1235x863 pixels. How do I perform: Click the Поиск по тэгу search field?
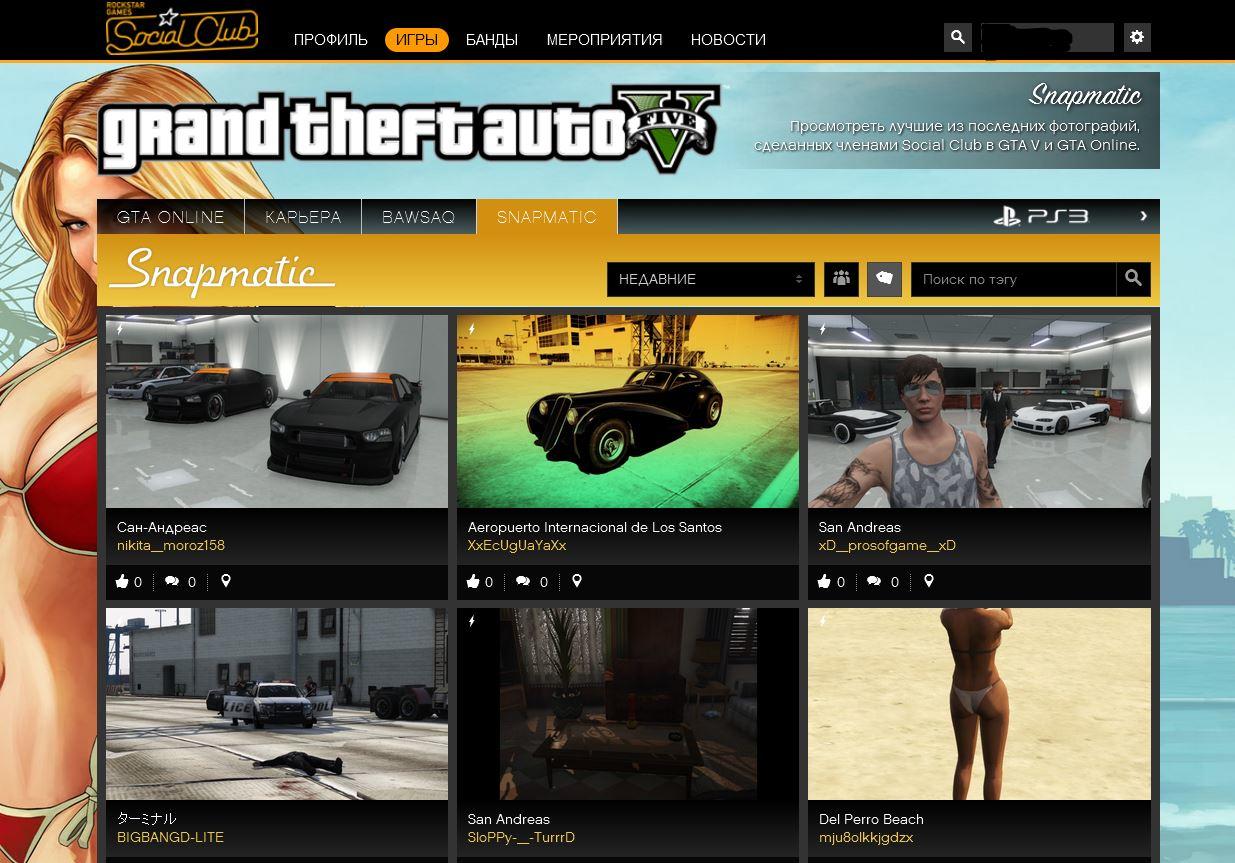(1013, 279)
